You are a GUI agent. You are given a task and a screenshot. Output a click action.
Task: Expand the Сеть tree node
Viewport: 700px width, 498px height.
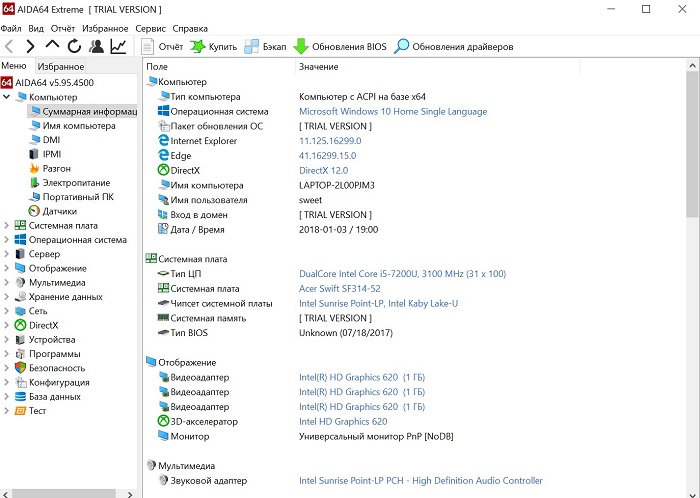click(x=6, y=311)
